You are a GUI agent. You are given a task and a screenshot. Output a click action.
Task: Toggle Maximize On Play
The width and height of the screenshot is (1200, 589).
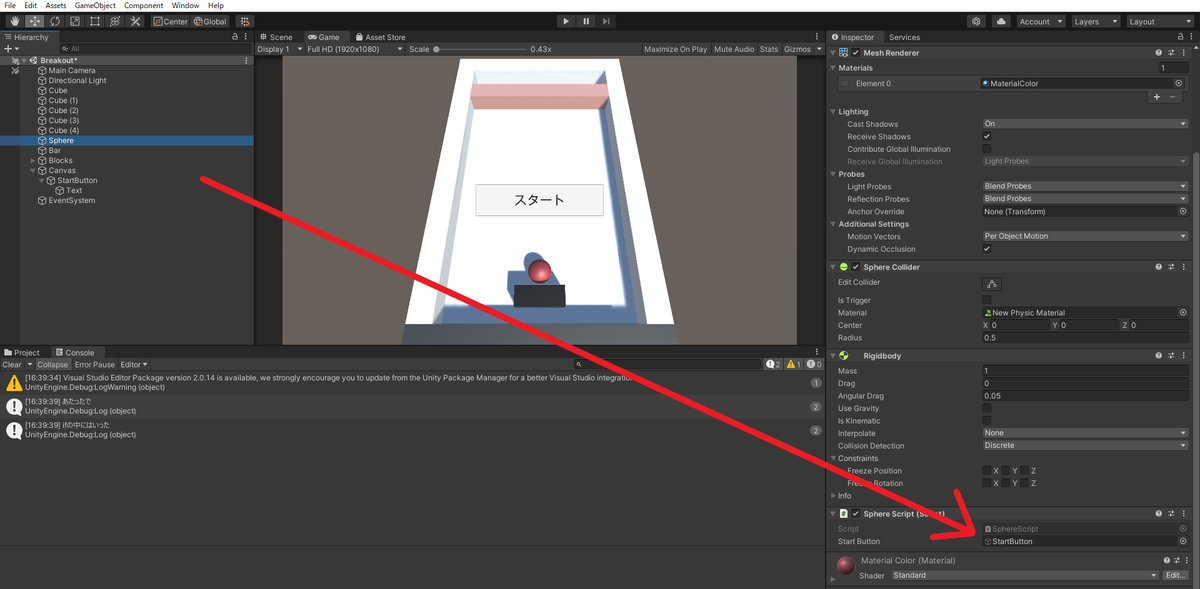click(x=675, y=49)
